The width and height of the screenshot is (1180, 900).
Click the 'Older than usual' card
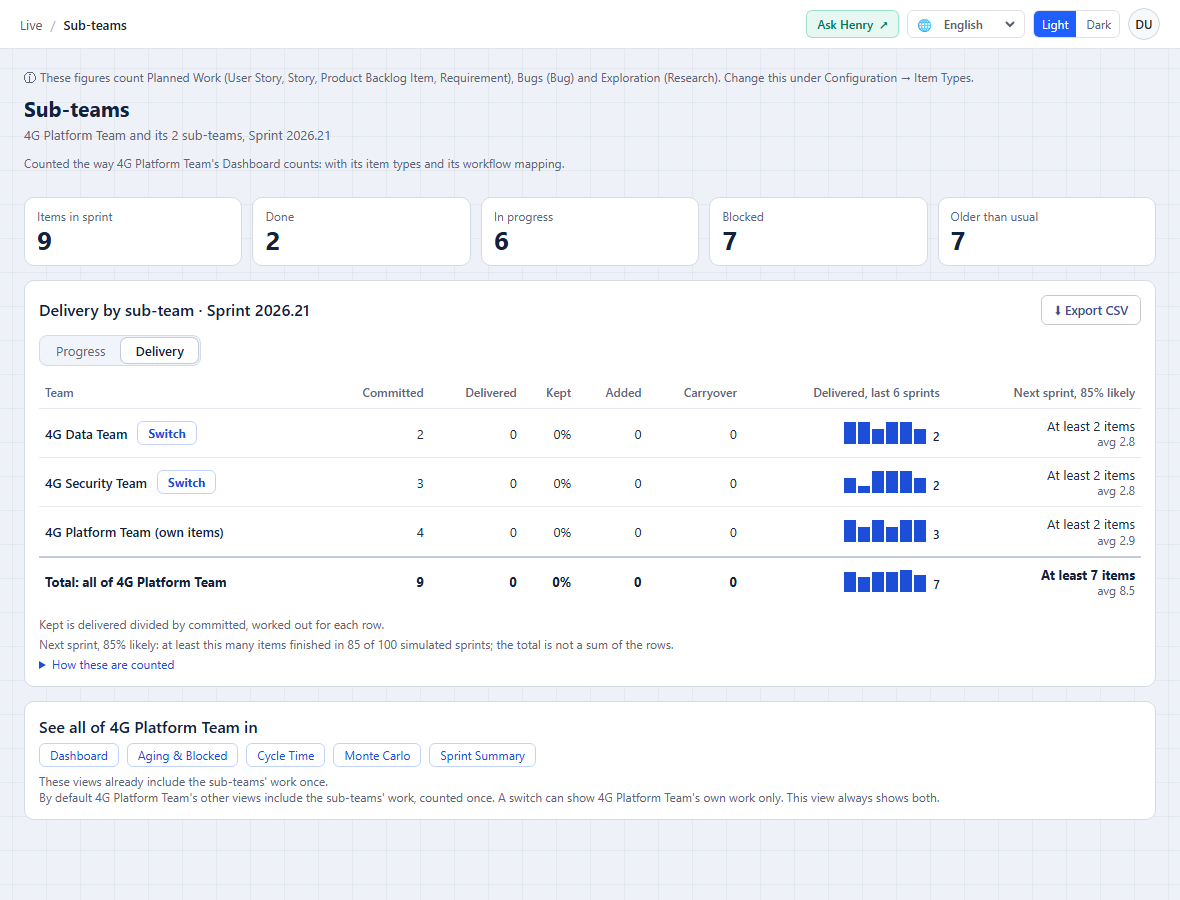tap(1047, 232)
